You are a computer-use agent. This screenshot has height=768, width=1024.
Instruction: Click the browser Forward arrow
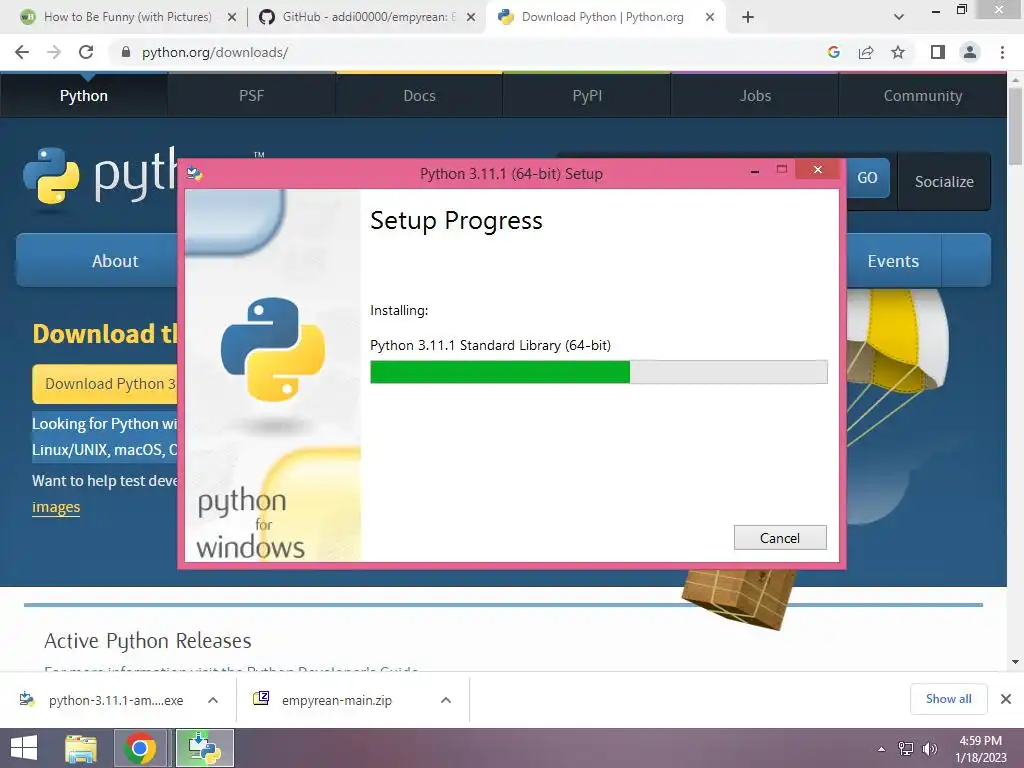click(x=54, y=52)
